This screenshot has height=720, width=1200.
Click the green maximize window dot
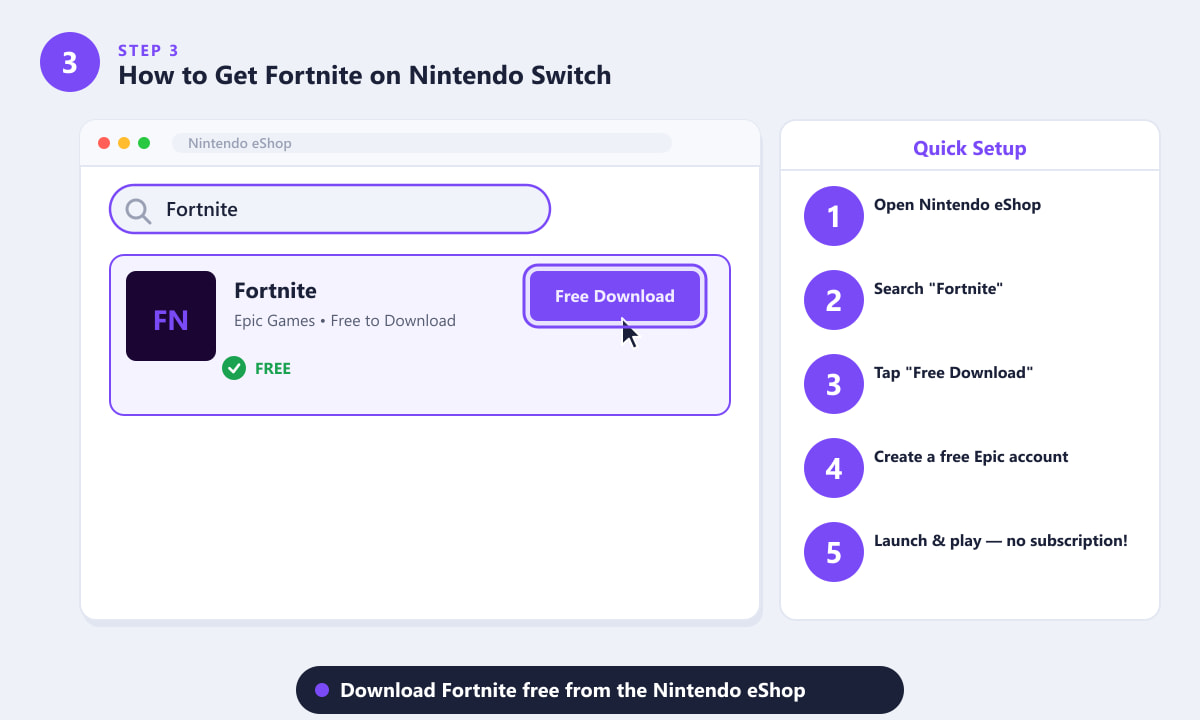pyautogui.click(x=144, y=143)
